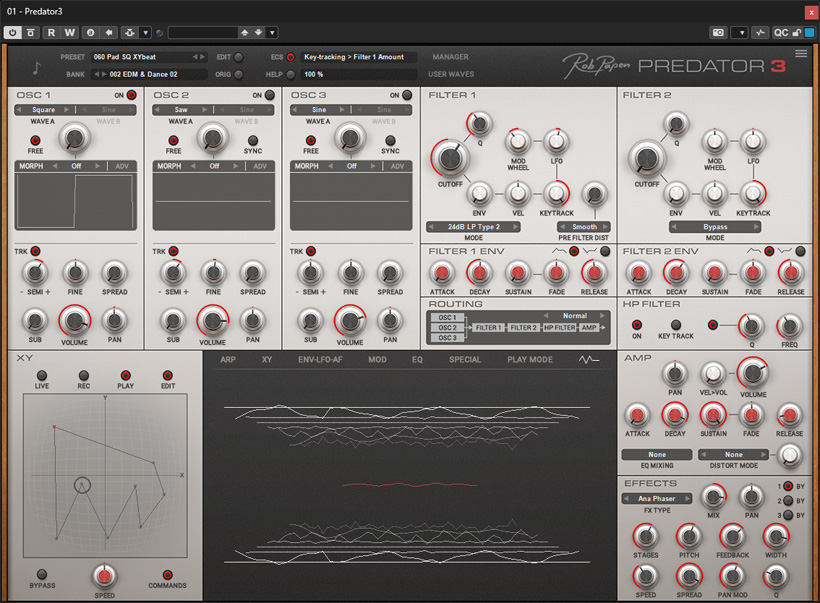Toggle OSC 3 TRK keyboard tracking LED
Viewport: 820px width, 603px height.
click(311, 251)
